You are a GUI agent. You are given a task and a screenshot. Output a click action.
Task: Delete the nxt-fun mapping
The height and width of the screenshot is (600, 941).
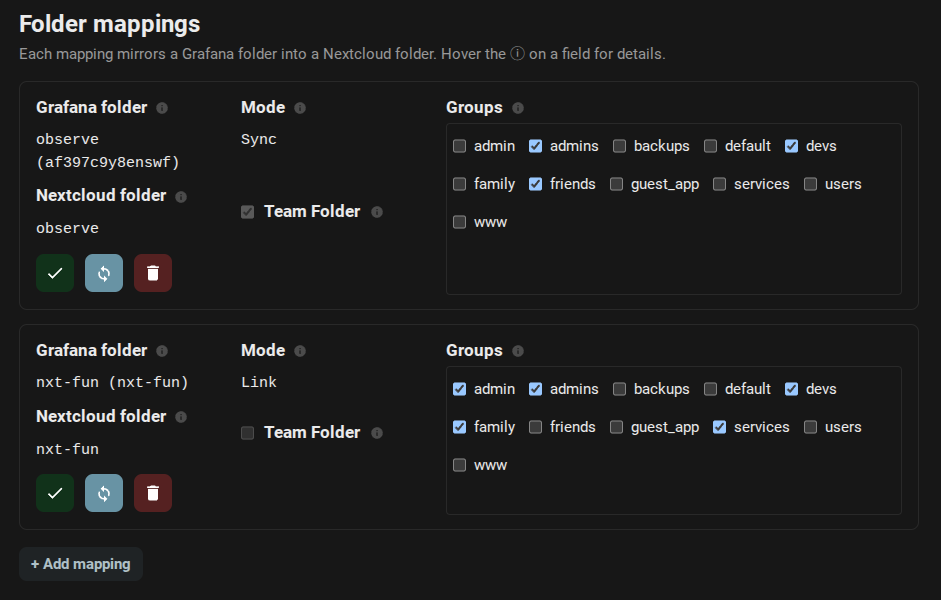pyautogui.click(x=153, y=493)
